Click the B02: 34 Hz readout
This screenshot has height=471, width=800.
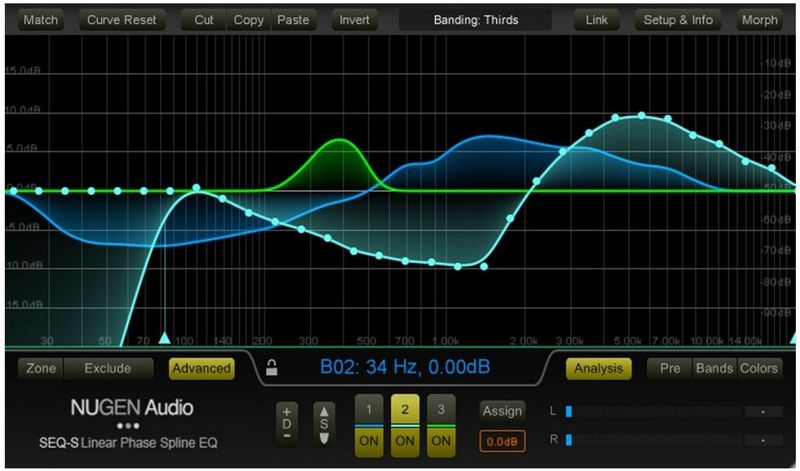(405, 367)
